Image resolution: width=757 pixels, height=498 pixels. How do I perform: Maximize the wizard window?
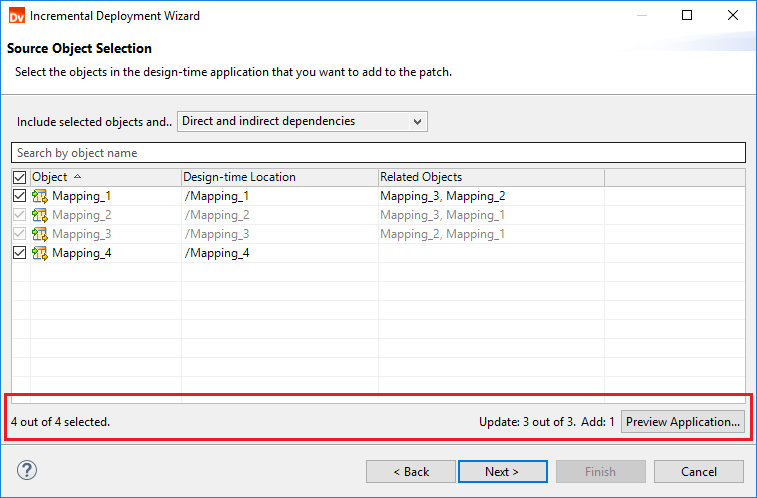(687, 15)
